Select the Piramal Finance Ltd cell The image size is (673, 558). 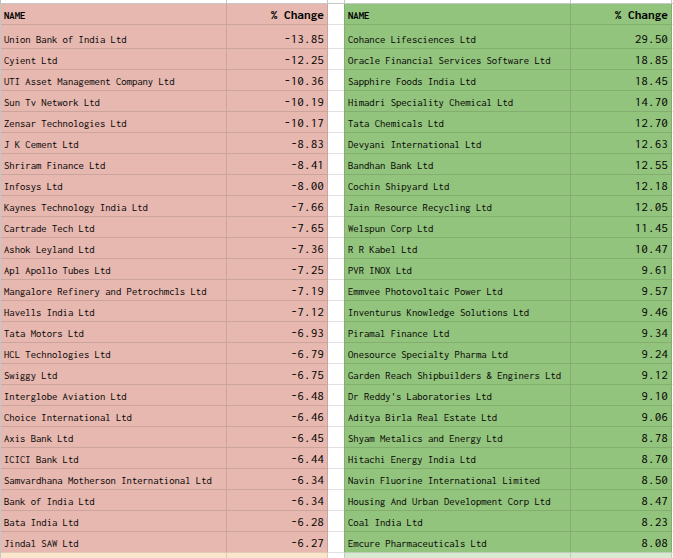(457, 334)
